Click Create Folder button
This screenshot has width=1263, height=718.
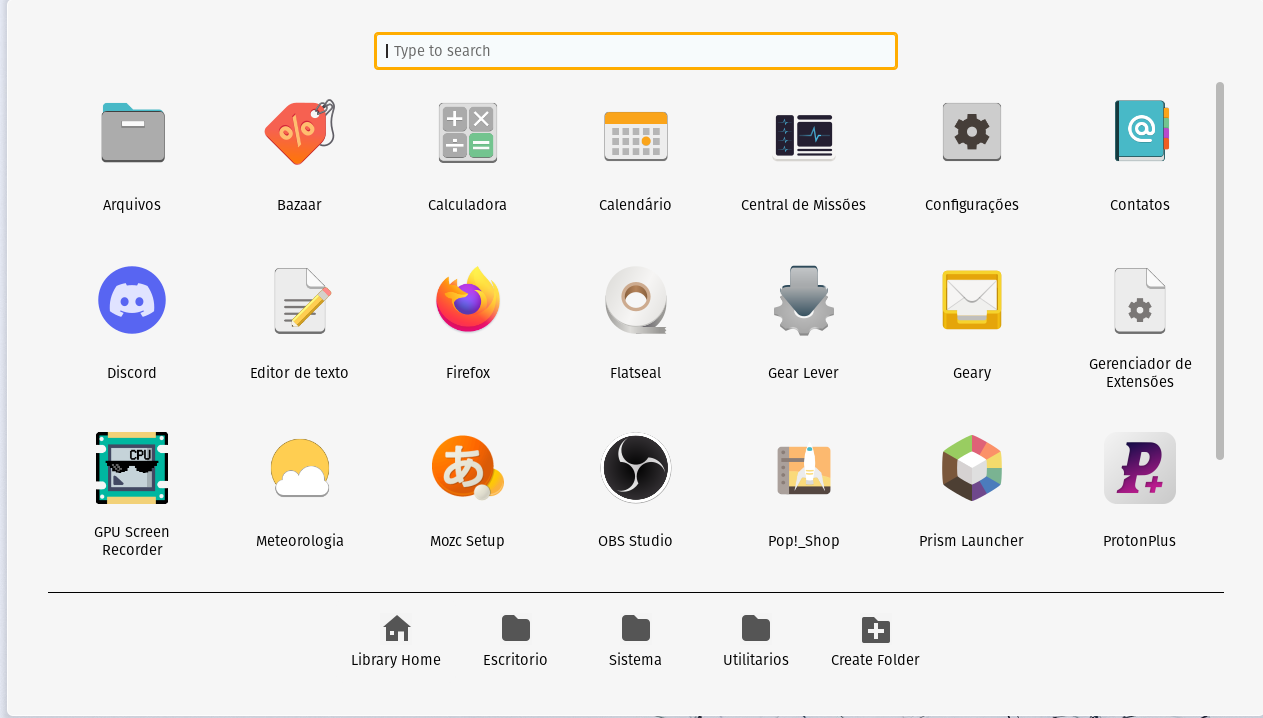875,641
